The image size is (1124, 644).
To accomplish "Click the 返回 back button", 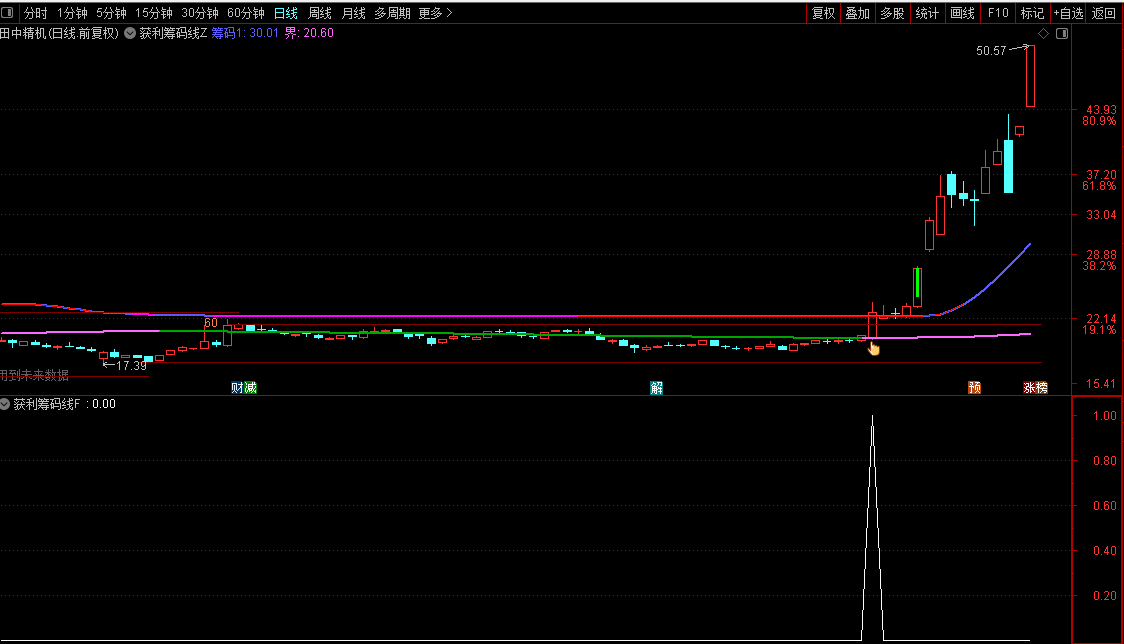I will coord(1104,13).
